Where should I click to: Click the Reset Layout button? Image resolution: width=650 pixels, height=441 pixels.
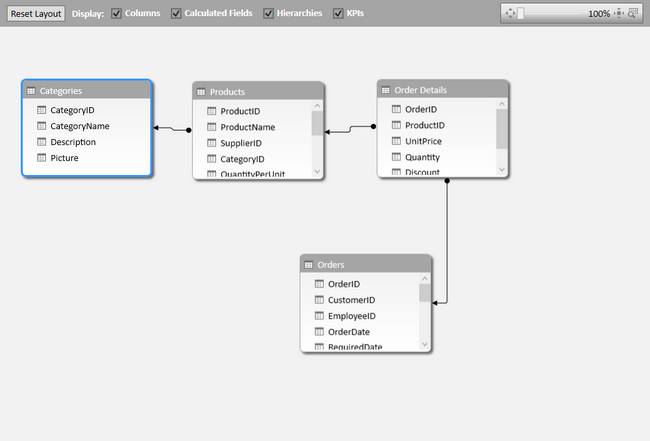point(36,14)
